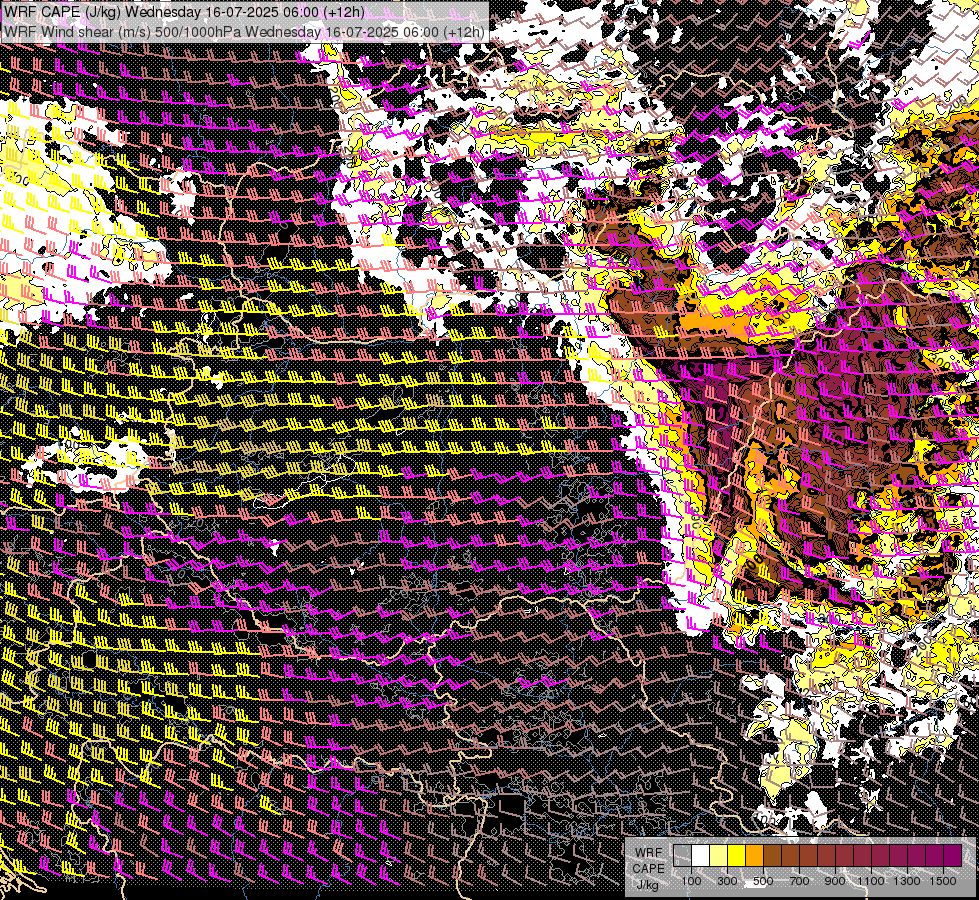Select the bright yellow legend swatch after 300
The height and width of the screenshot is (900, 979).
(x=736, y=856)
